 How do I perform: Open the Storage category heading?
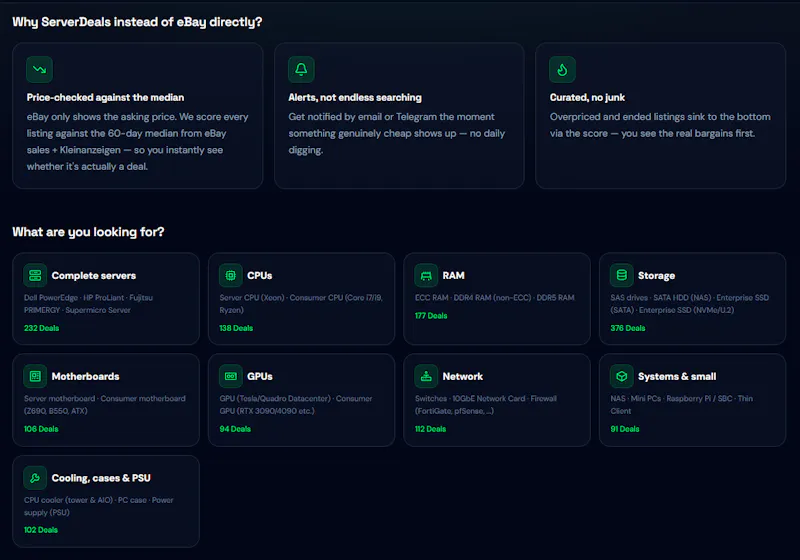click(x=656, y=275)
